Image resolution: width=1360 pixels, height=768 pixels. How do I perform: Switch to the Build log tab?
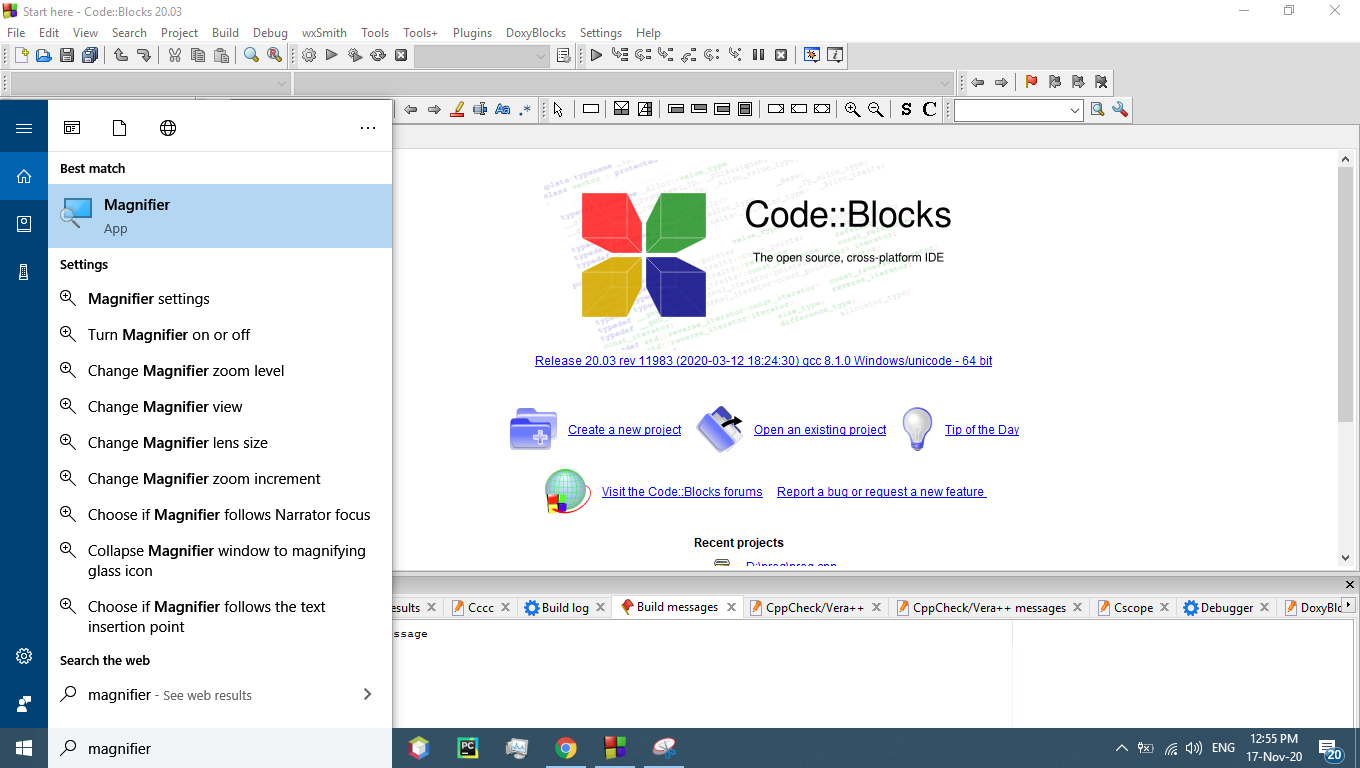tap(565, 607)
